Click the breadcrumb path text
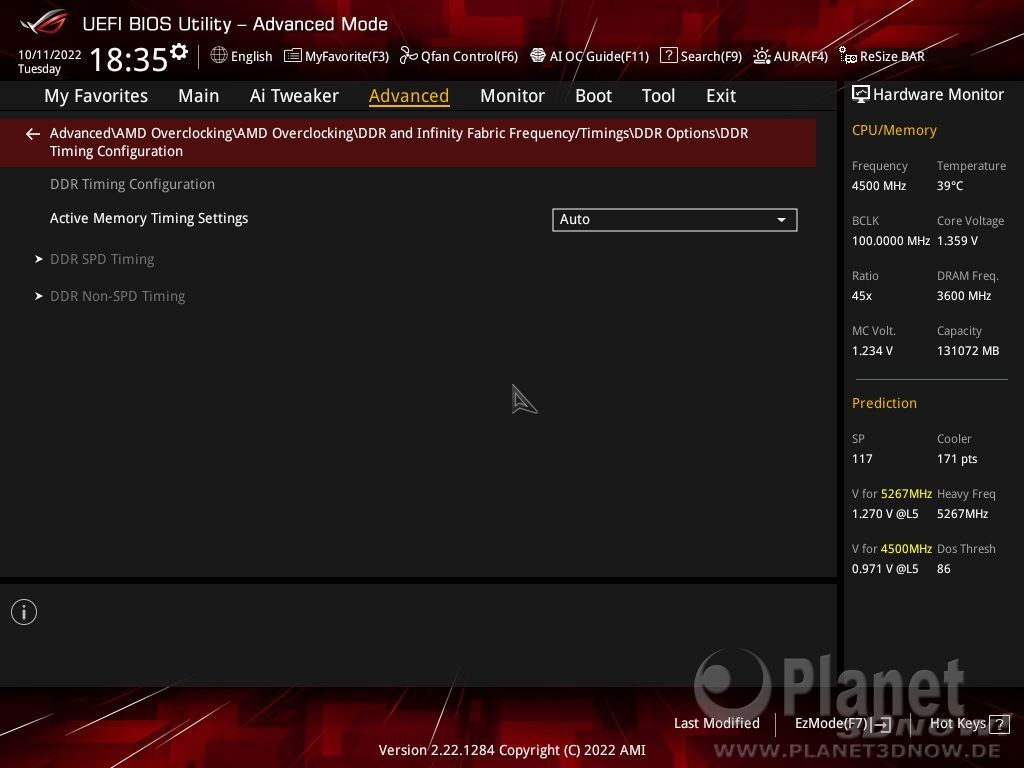Viewport: 1024px width, 768px height. tap(399, 142)
